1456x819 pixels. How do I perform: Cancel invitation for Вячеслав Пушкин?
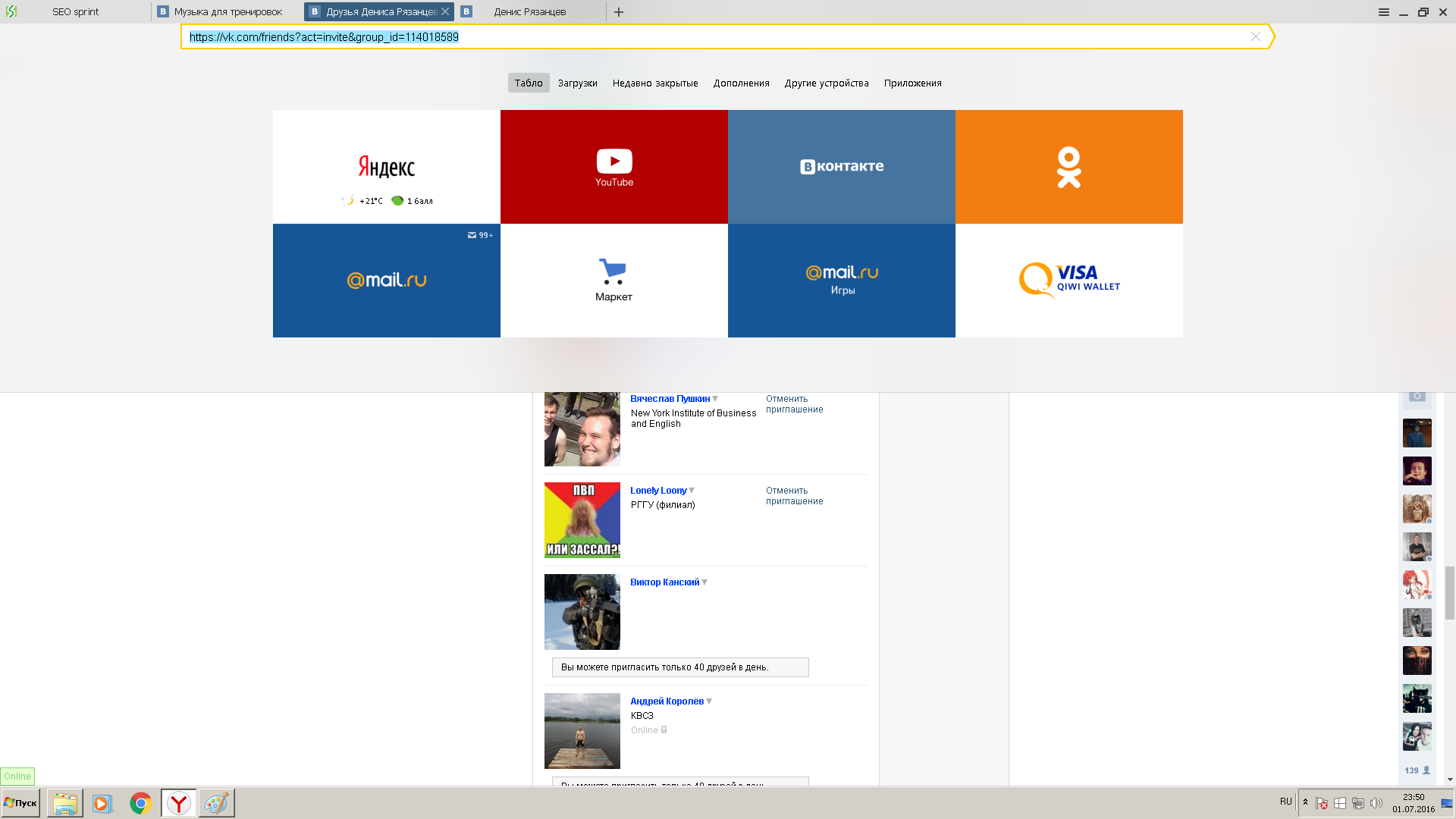point(794,404)
